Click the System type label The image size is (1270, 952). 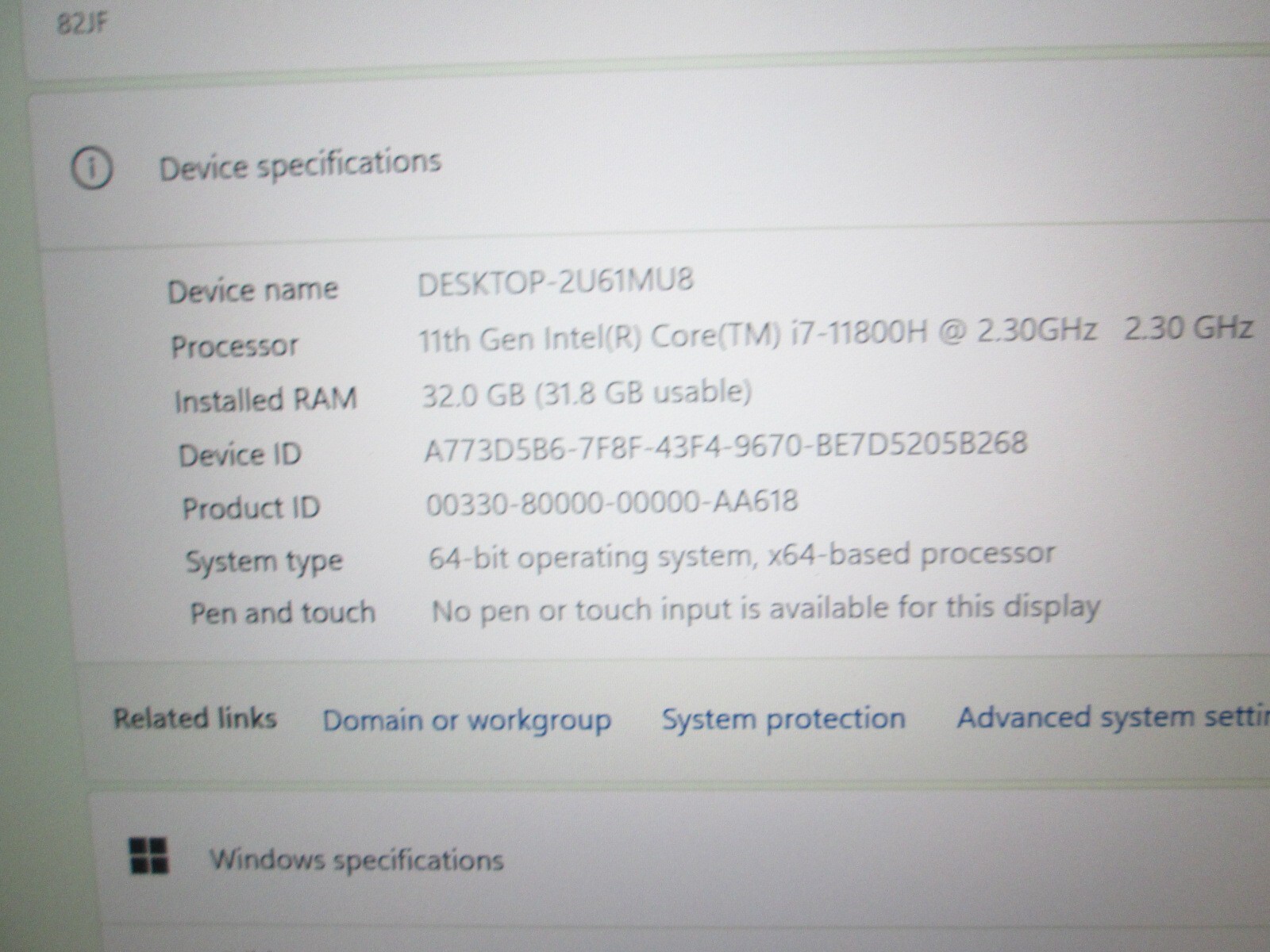tap(264, 562)
